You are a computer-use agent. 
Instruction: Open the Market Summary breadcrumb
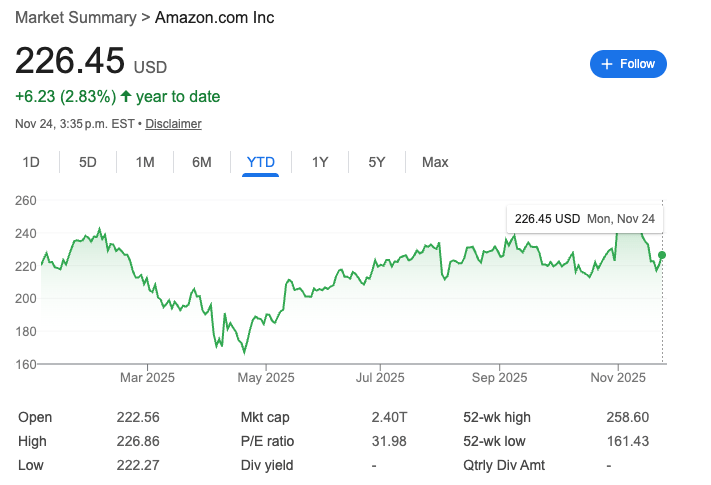click(x=75, y=18)
